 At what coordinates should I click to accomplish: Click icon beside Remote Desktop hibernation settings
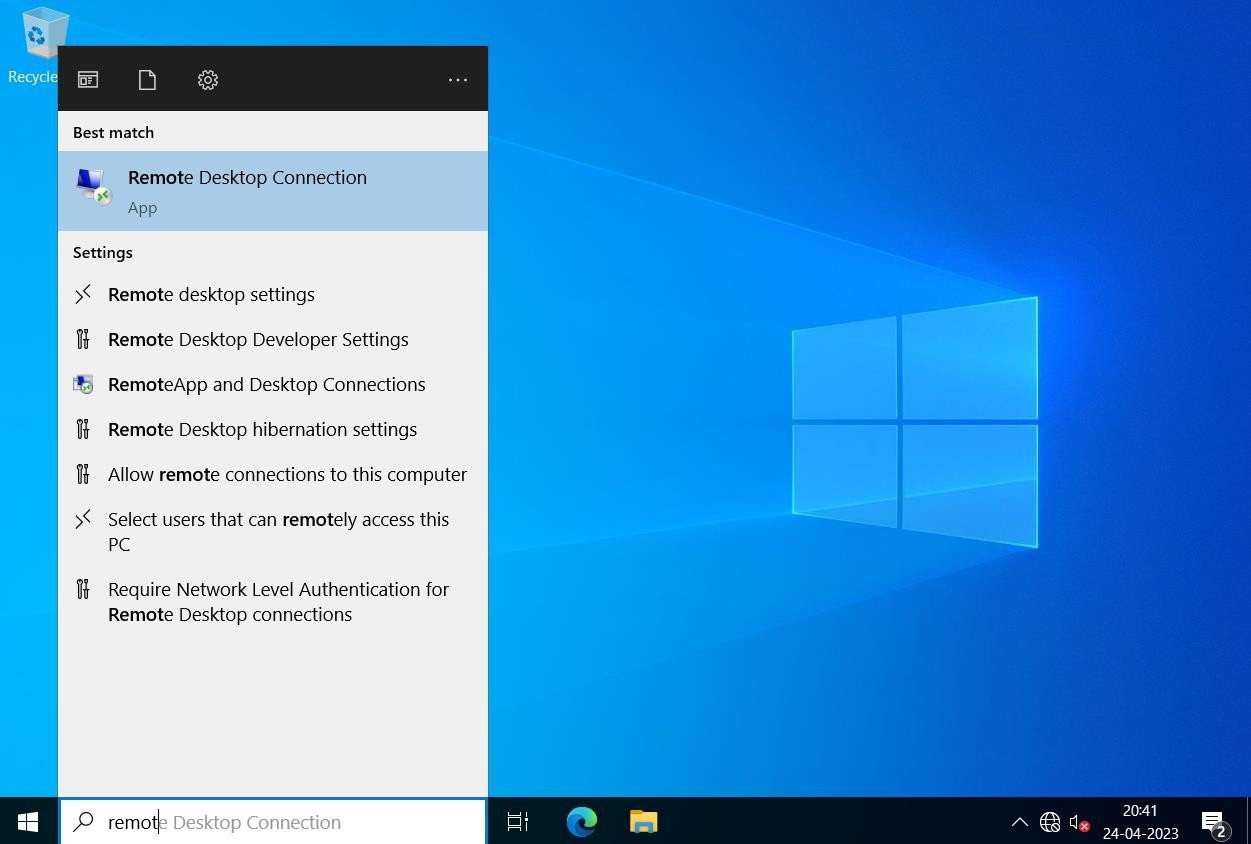(83, 429)
